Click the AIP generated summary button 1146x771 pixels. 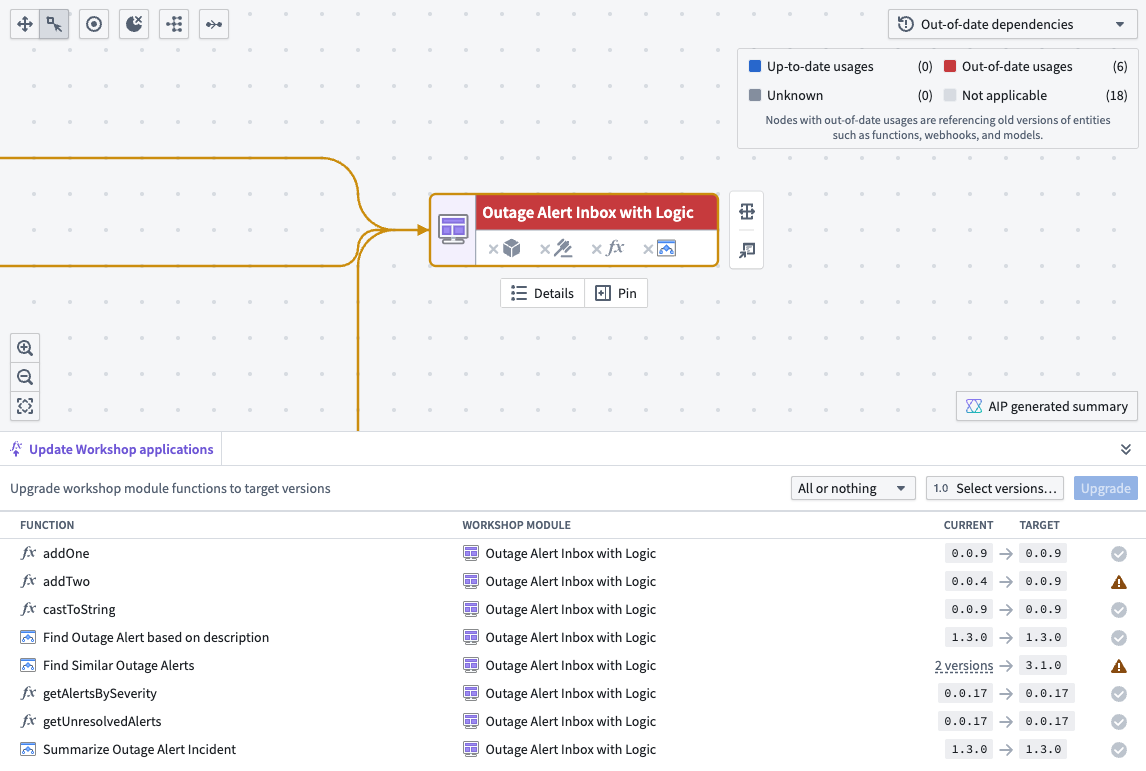(x=1046, y=406)
